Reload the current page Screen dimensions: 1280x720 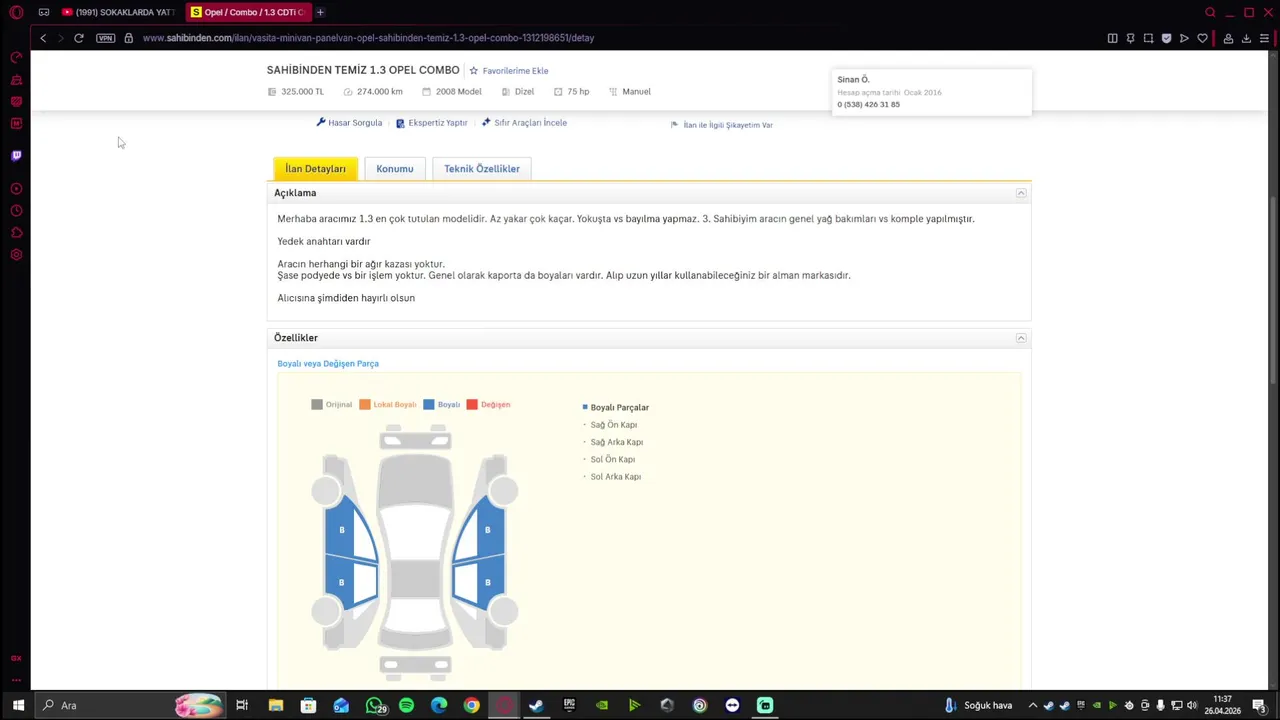tap(79, 38)
